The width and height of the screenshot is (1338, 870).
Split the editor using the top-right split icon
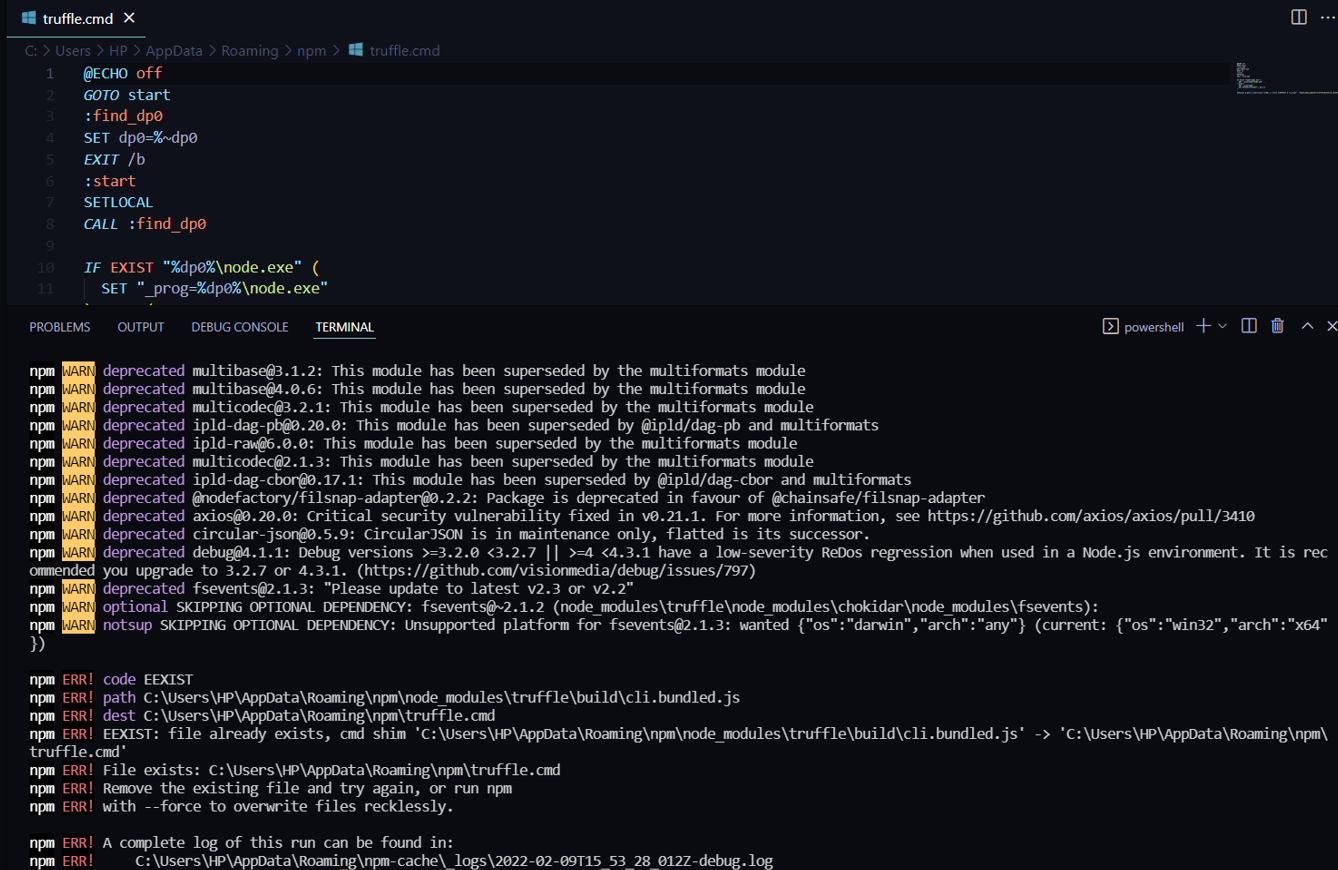[x=1297, y=17]
